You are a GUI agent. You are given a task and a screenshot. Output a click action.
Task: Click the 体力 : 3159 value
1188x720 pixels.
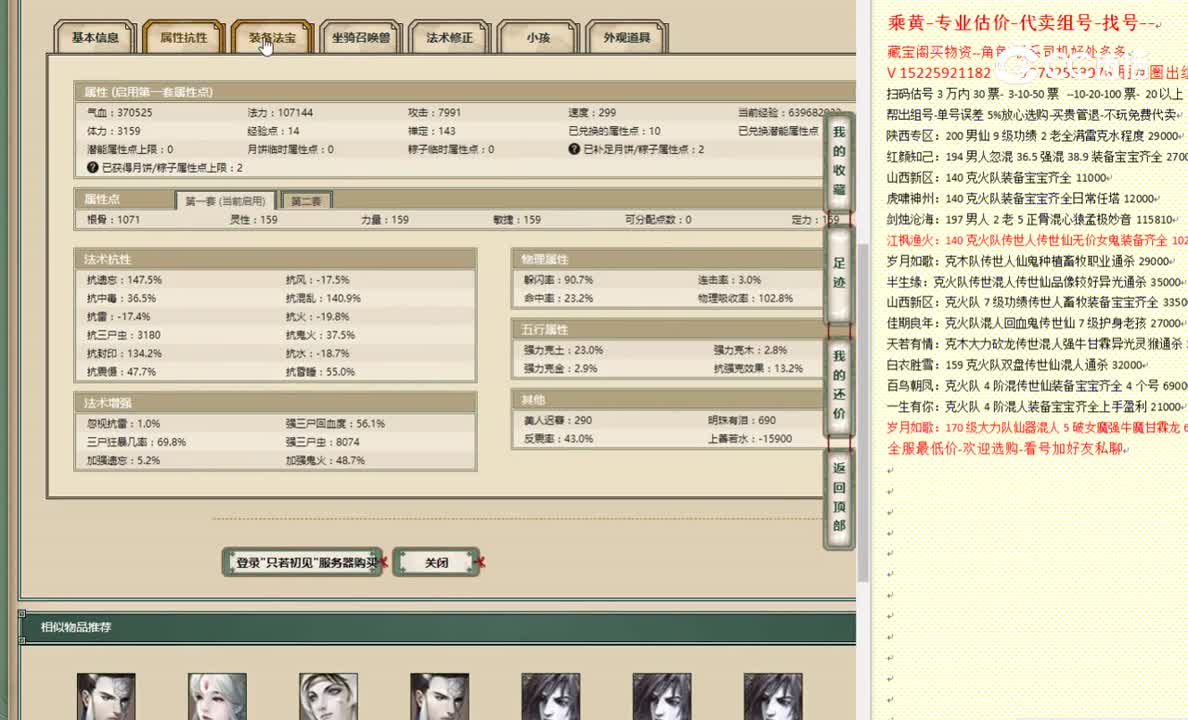point(114,131)
